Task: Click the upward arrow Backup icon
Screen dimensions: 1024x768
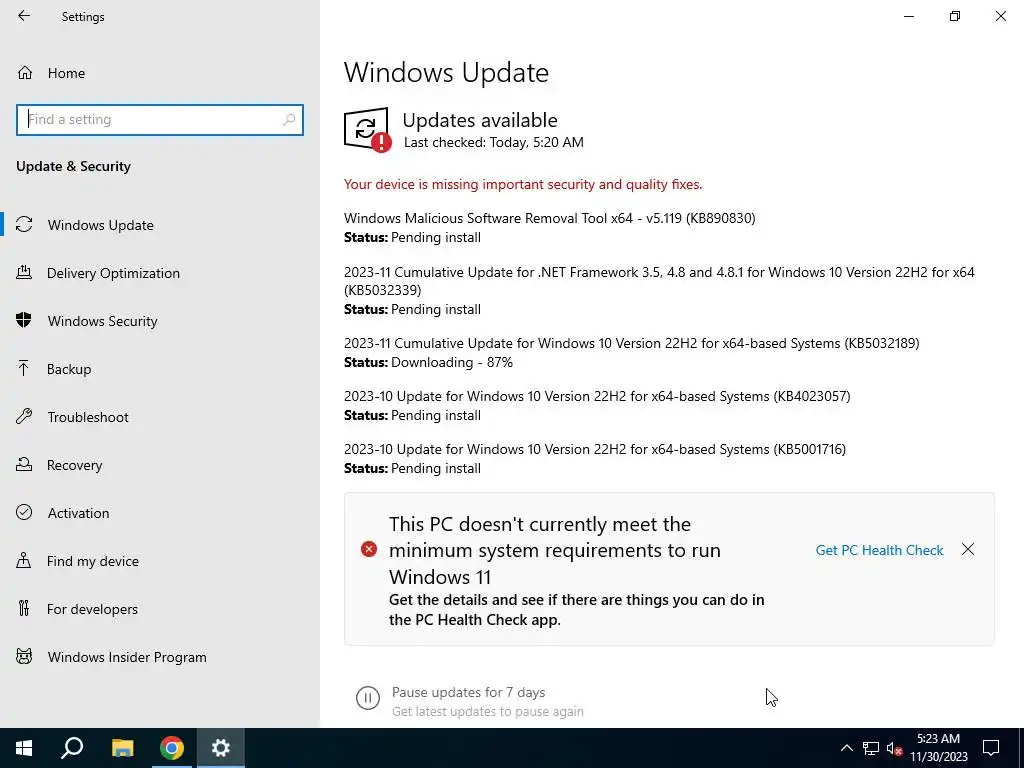Action: 24,368
